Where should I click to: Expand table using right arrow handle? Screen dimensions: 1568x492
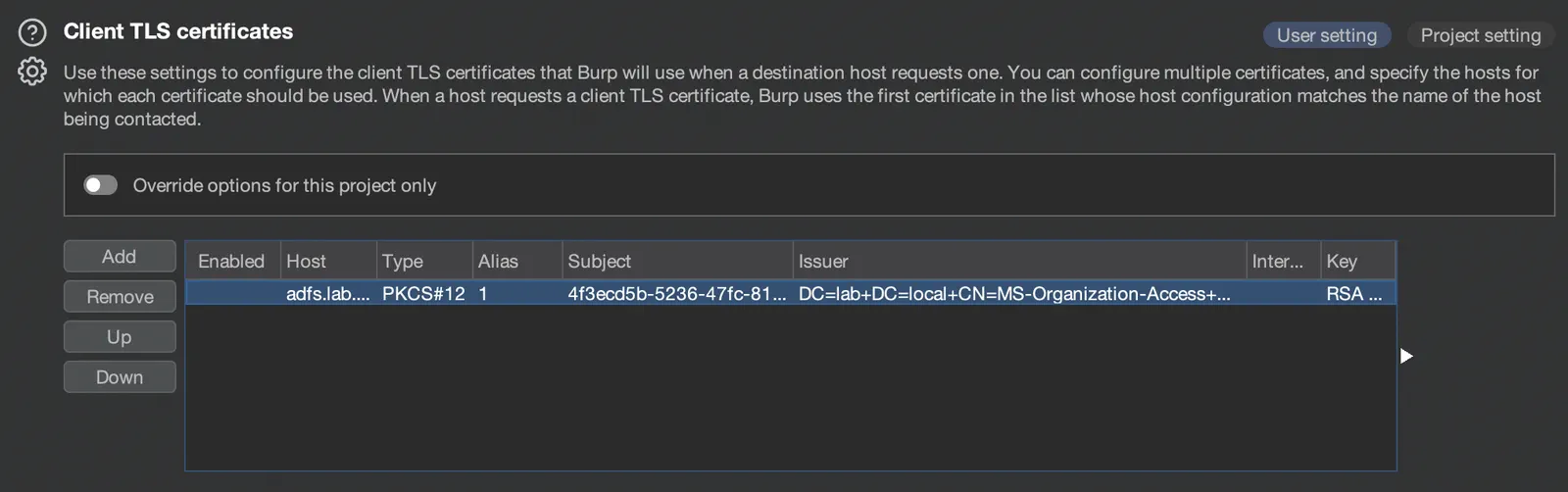pyautogui.click(x=1406, y=356)
